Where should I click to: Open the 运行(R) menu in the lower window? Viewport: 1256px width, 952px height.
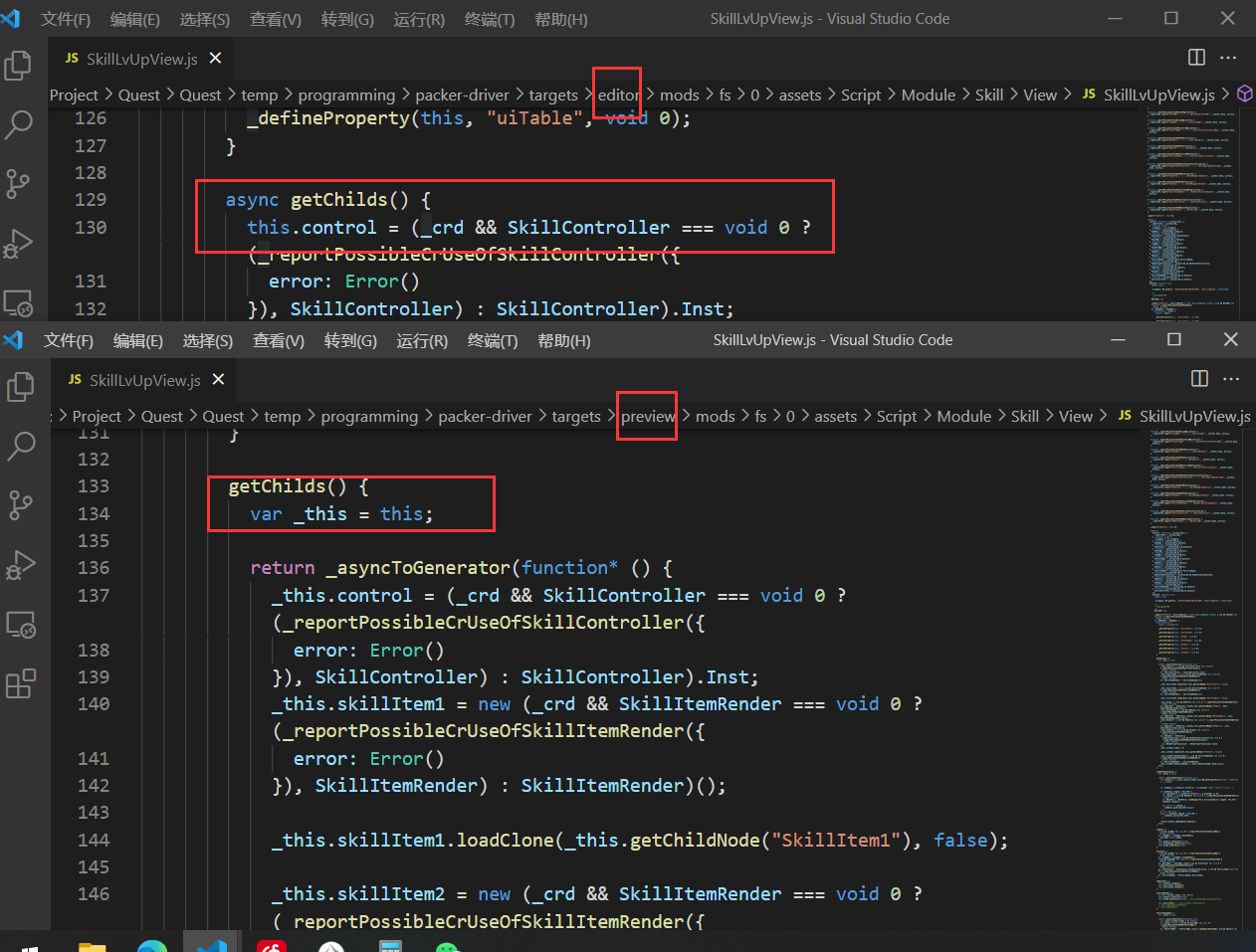pyautogui.click(x=422, y=340)
